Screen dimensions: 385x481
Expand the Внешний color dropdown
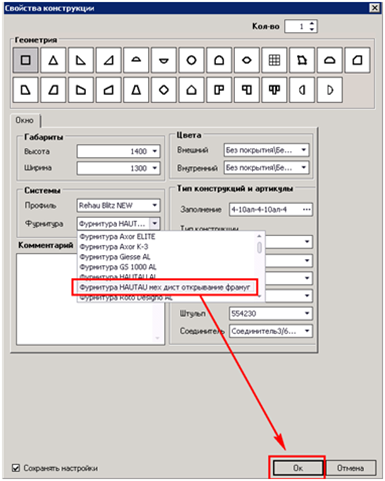tap(304, 150)
